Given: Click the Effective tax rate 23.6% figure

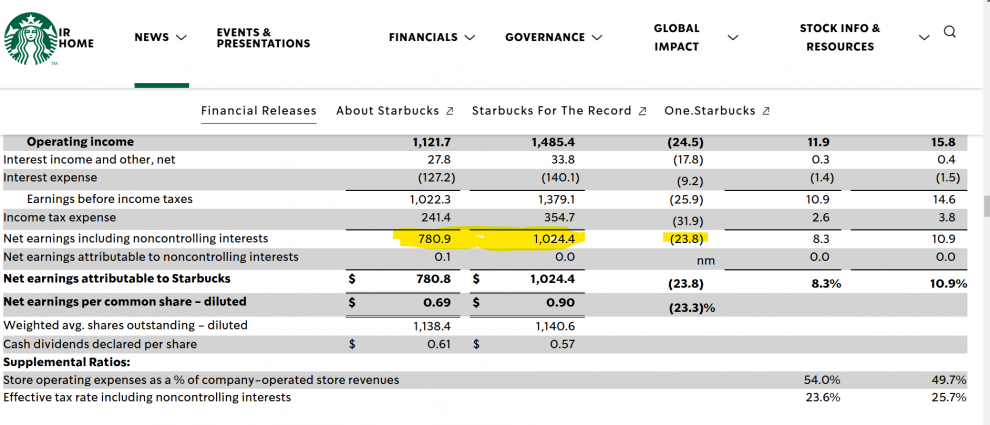Looking at the screenshot, I should tap(822, 398).
